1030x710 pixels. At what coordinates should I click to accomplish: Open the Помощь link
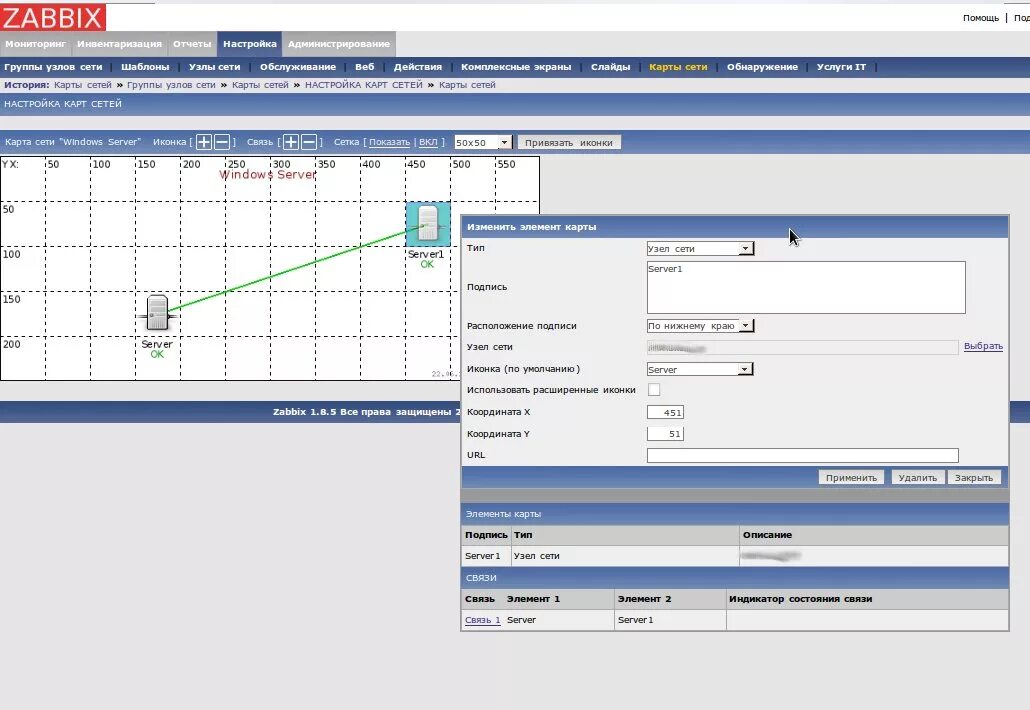click(x=981, y=18)
